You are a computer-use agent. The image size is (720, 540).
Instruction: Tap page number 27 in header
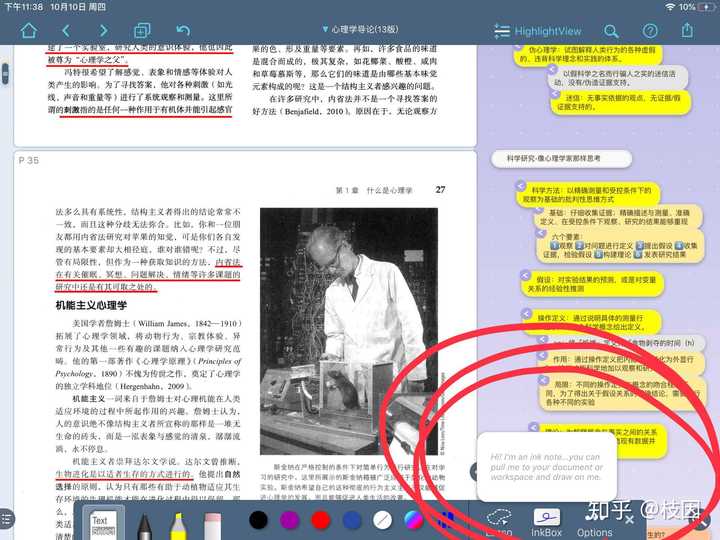(440, 189)
